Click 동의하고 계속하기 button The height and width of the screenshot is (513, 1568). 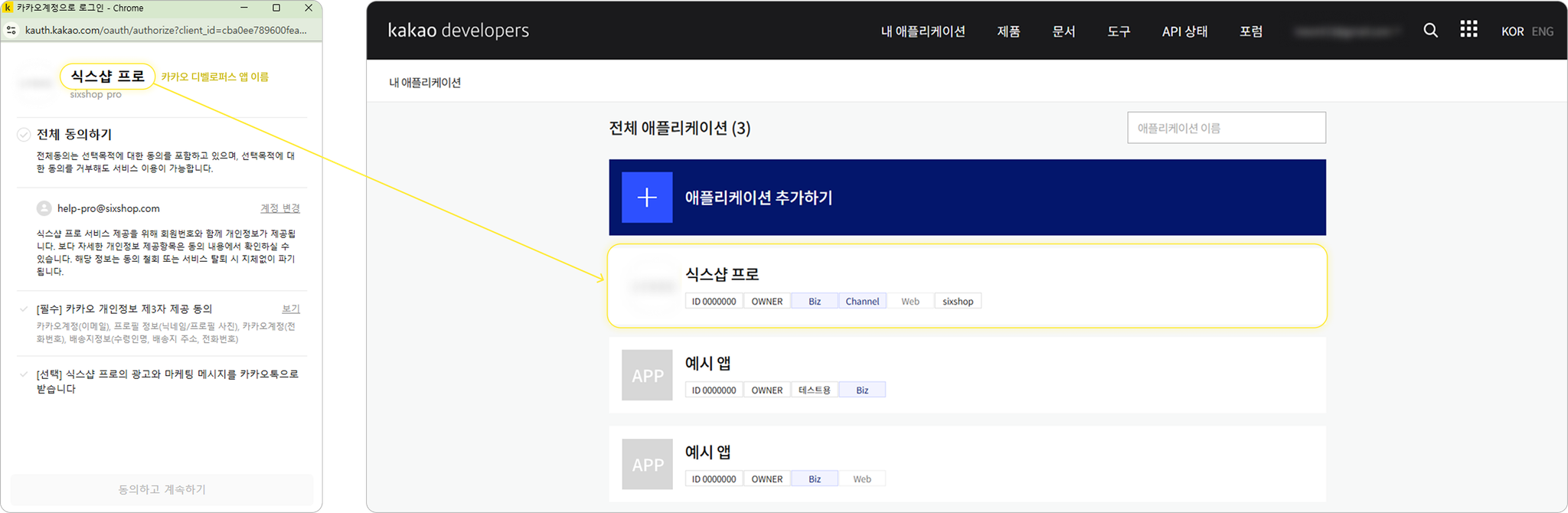[x=162, y=489]
